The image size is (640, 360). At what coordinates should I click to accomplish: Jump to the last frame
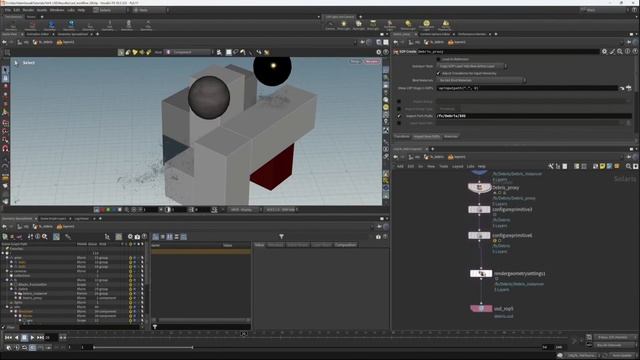[x=40, y=338]
